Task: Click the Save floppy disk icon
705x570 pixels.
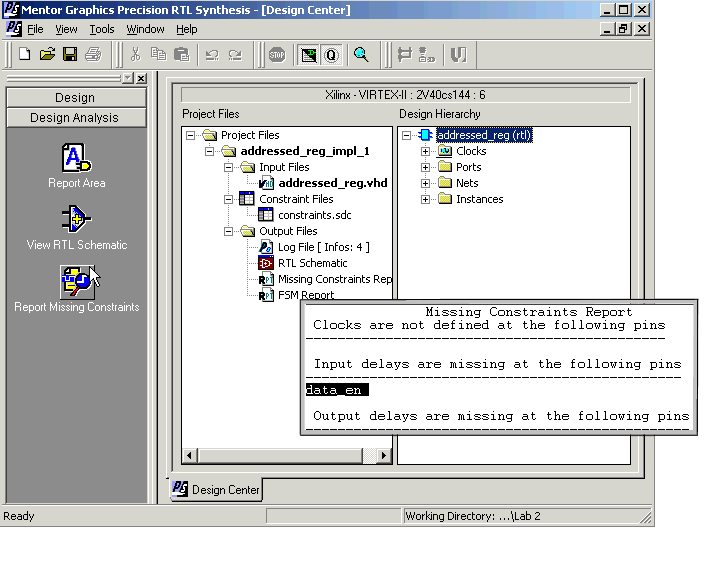Action: (x=70, y=54)
